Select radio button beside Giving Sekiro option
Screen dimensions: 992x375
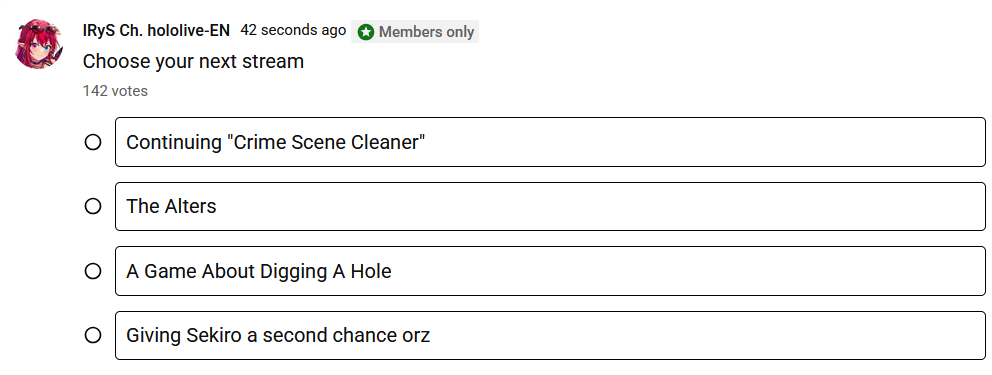pos(93,335)
